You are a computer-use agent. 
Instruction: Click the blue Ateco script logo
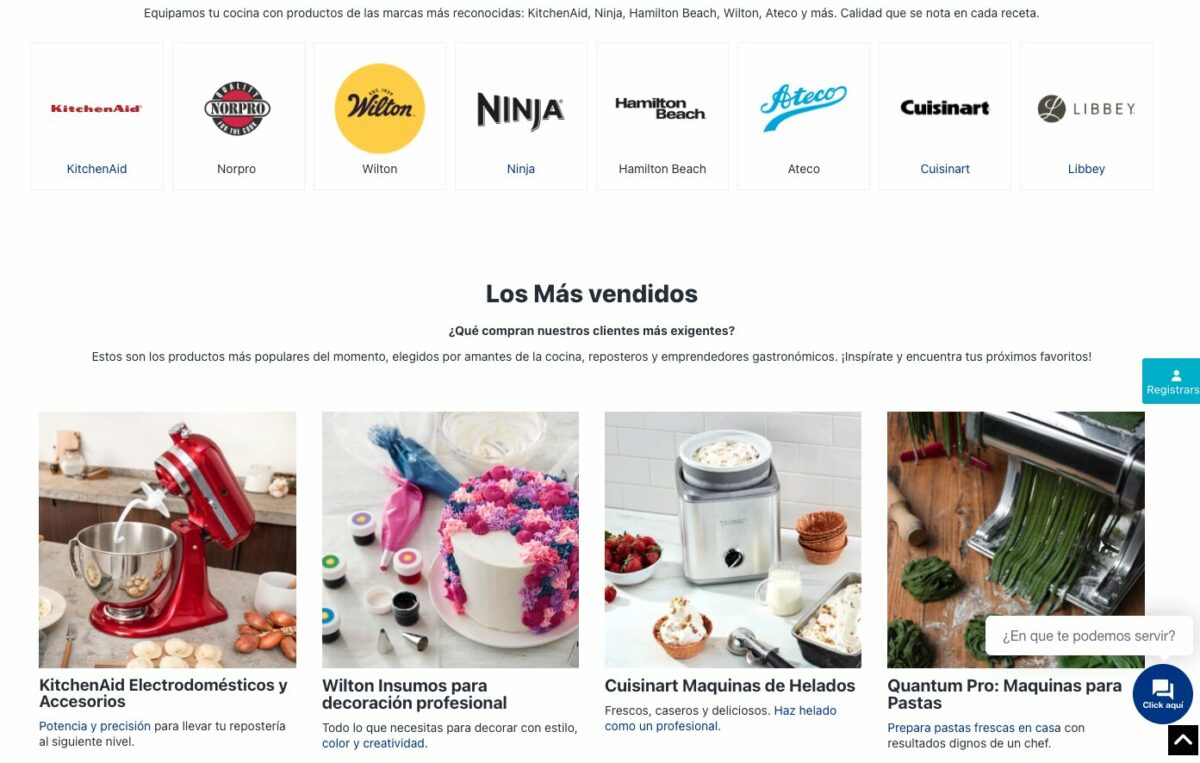pyautogui.click(x=803, y=108)
